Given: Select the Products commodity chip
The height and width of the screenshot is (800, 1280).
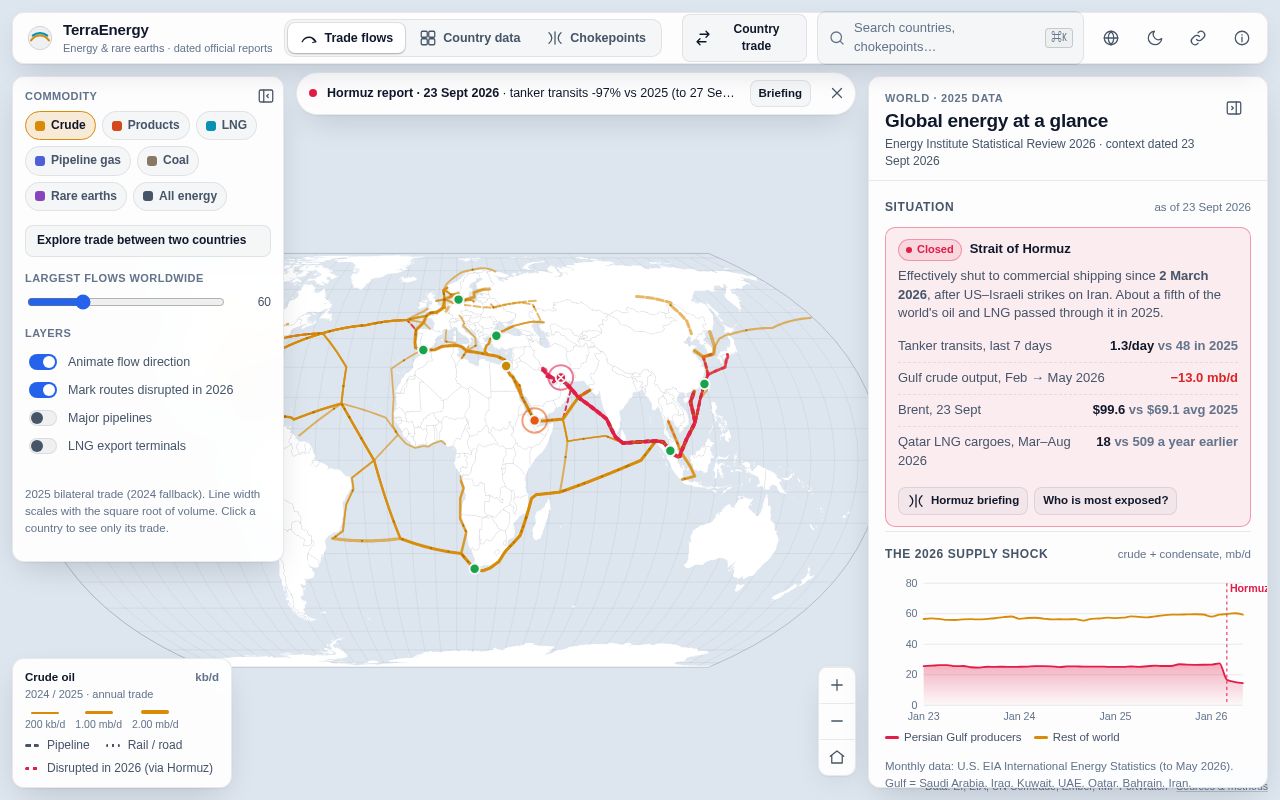Looking at the screenshot, I should point(146,125).
